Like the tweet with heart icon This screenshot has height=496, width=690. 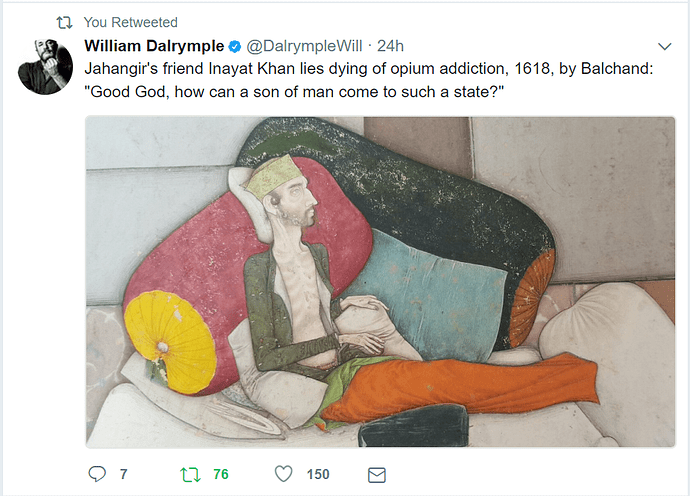(x=283, y=474)
